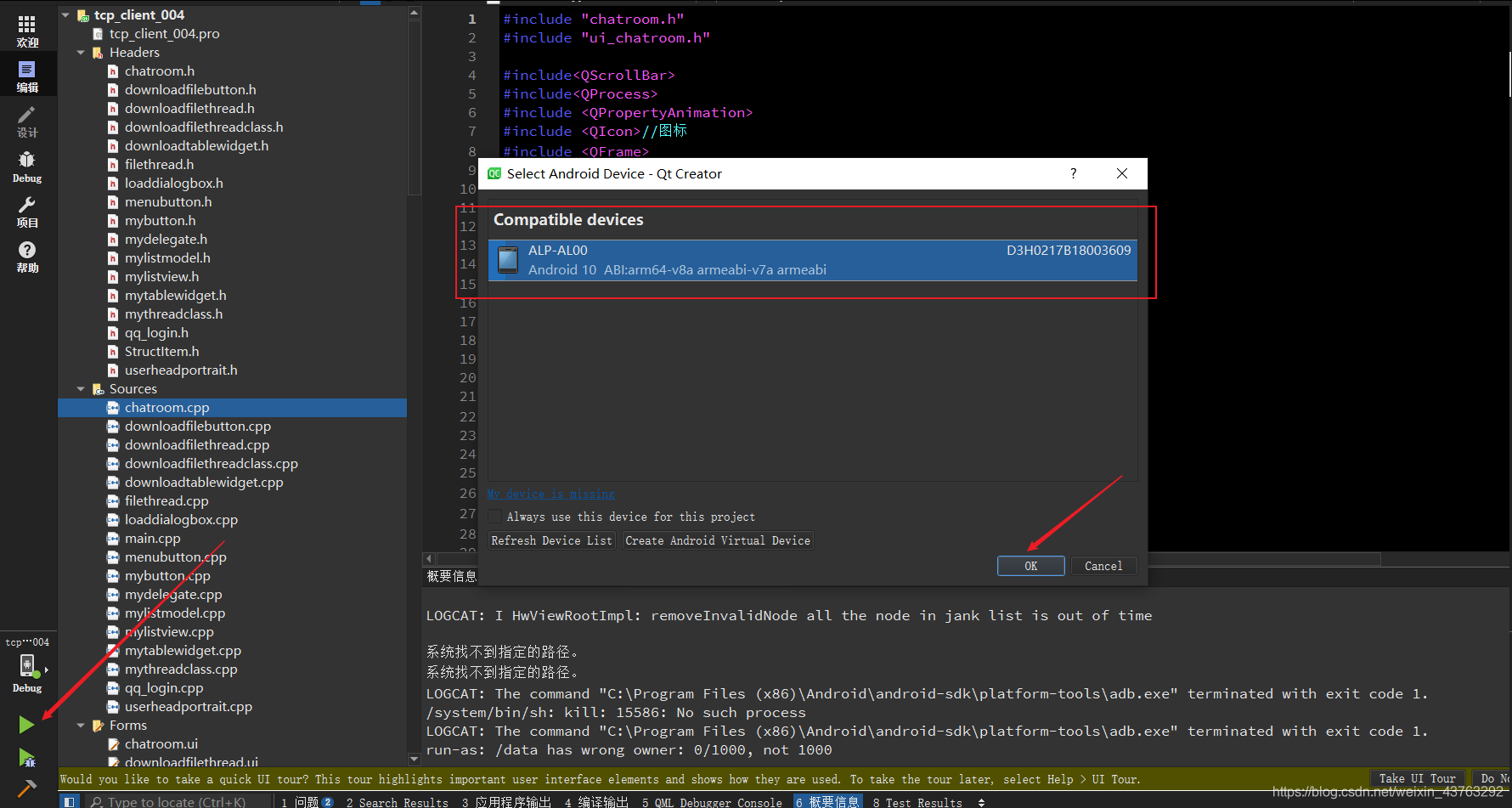Viewport: 1512px width, 808px height.
Task: Open filethread.cpp source file
Action: coord(166,501)
